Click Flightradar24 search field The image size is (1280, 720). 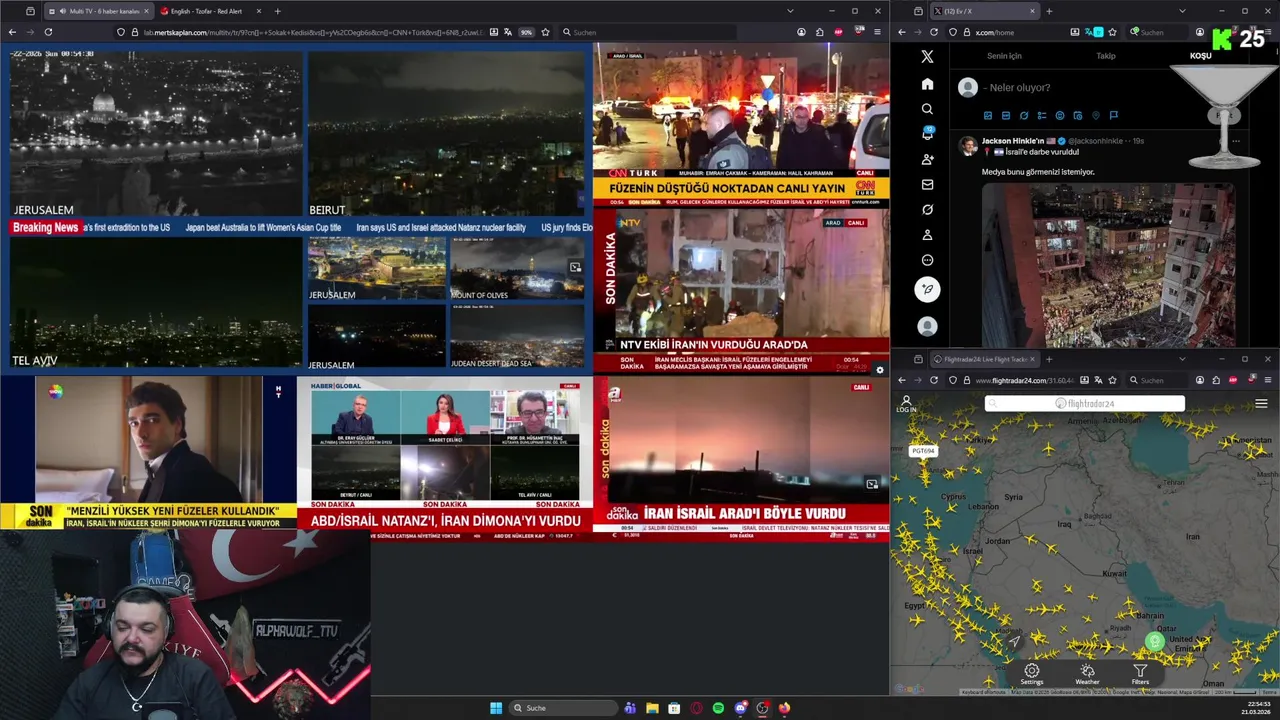pos(1085,403)
